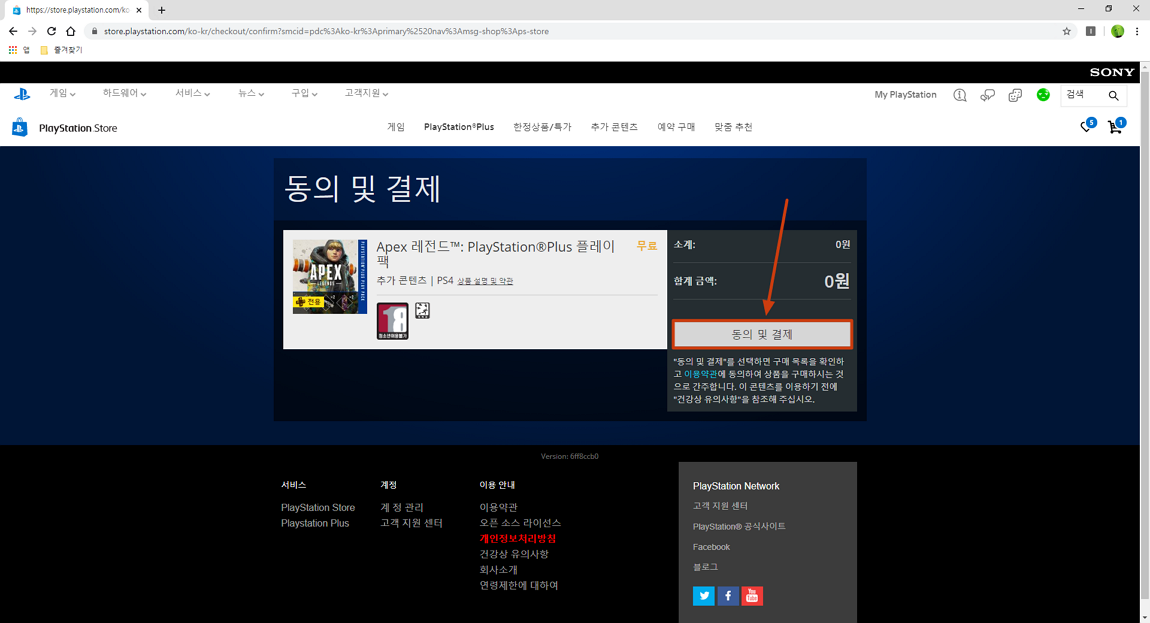This screenshot has width=1150, height=623.
Task: Click the PlayStation logo icon
Action: [x=22, y=94]
